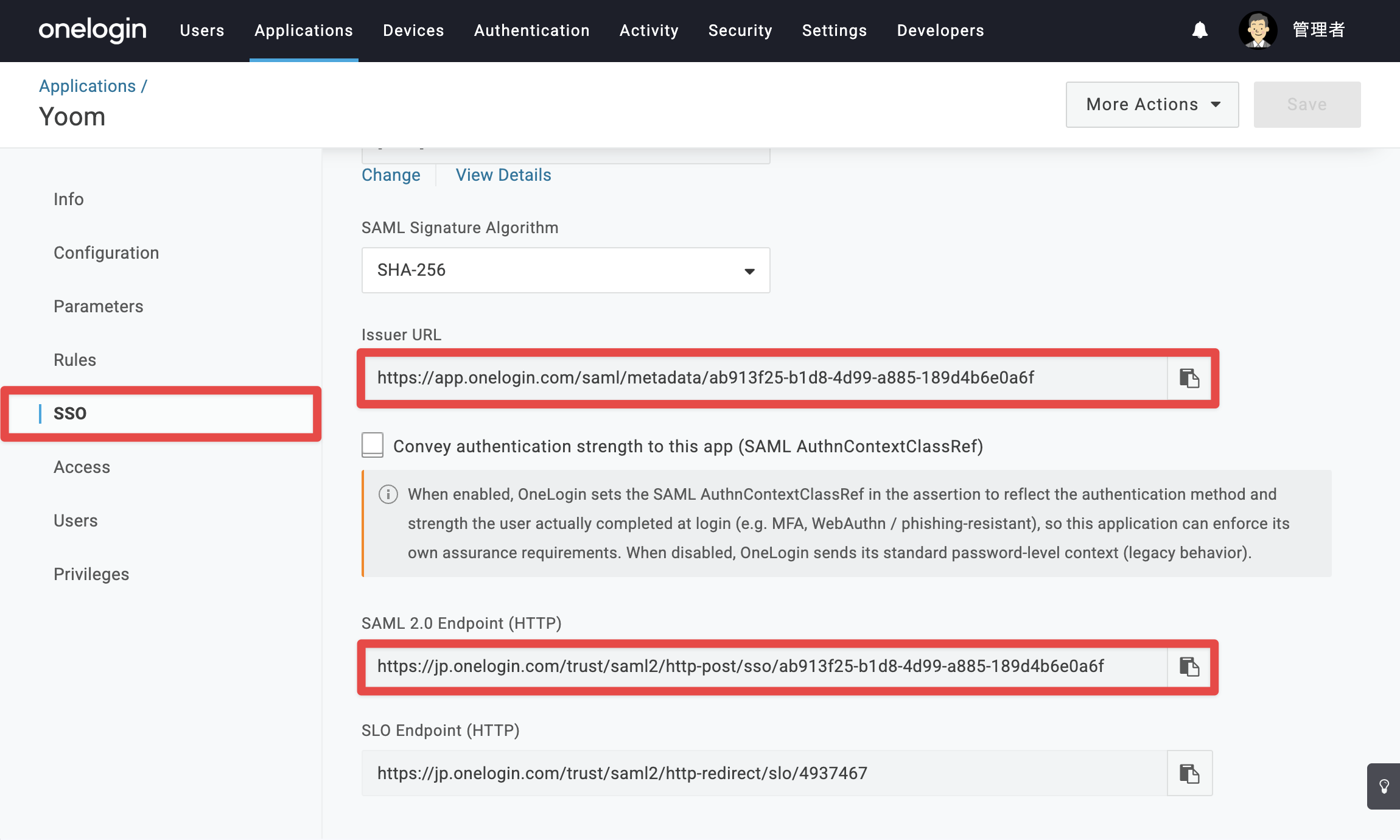The image size is (1400, 840).
Task: Switch to the Access sidebar tab
Action: pos(82,467)
